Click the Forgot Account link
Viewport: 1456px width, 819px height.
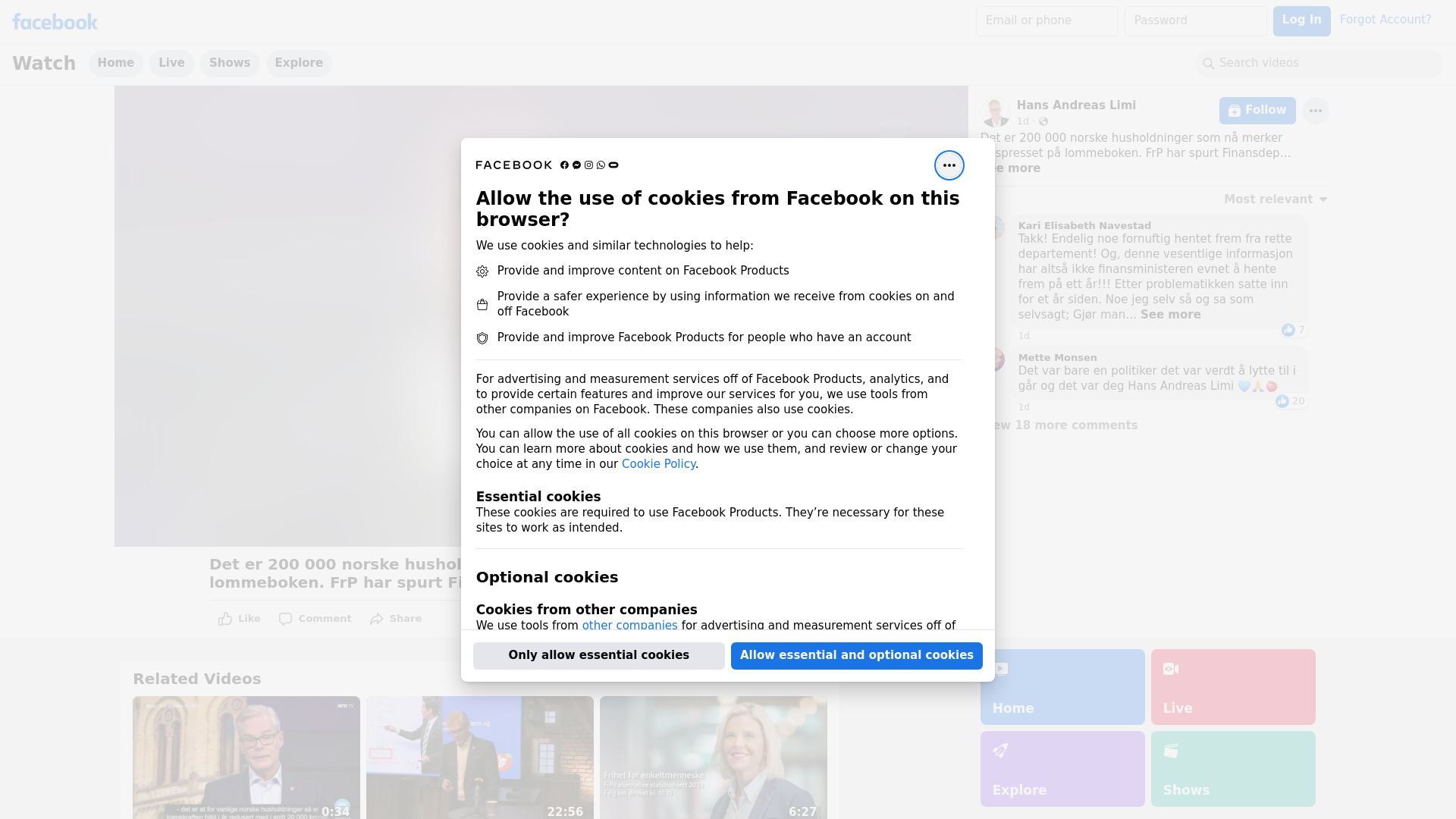point(1385,20)
